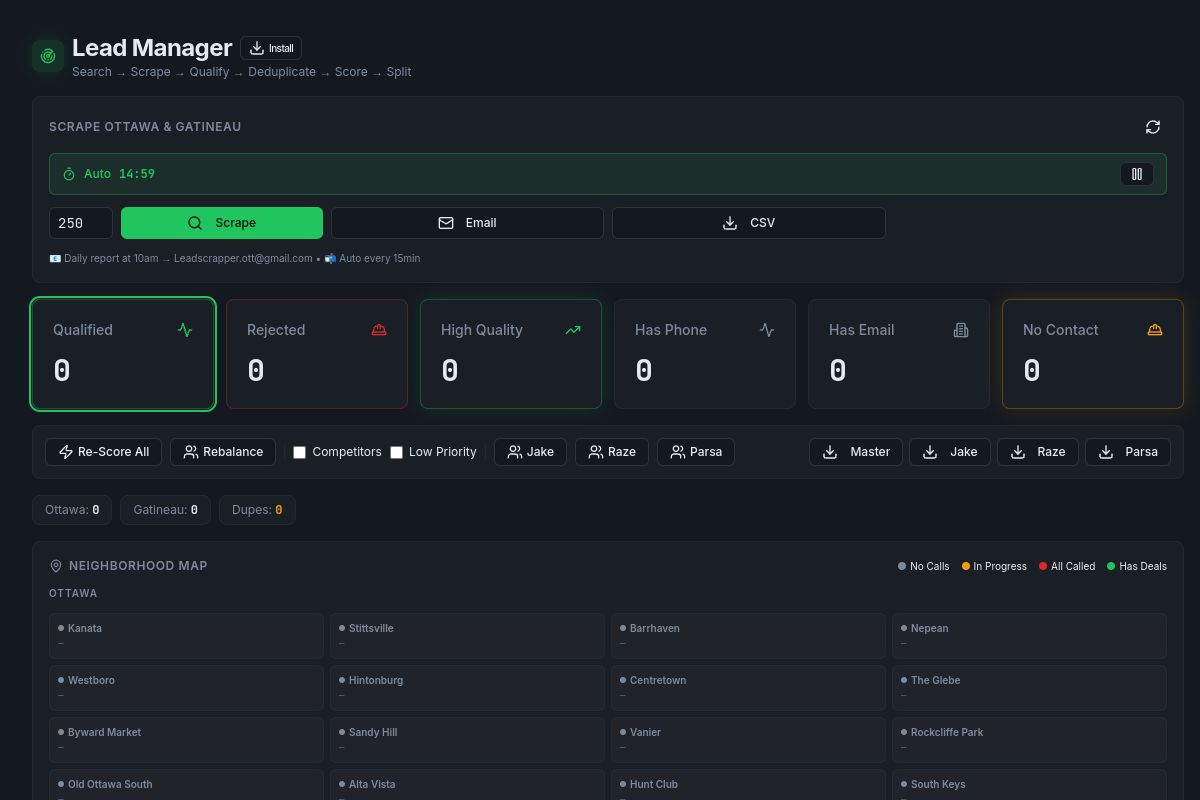Screen dimensions: 1200x800
Task: Click the Has Deals legend entry
Action: [x=1137, y=566]
